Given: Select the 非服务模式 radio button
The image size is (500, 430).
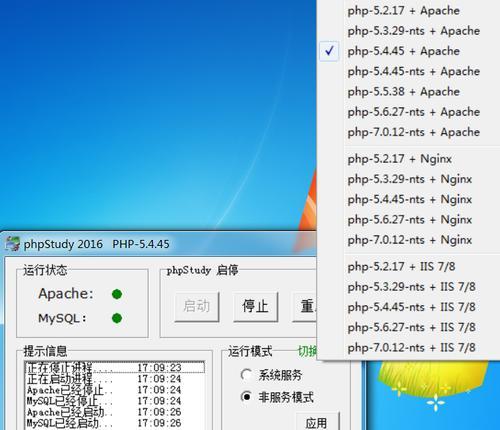Looking at the screenshot, I should tap(247, 397).
